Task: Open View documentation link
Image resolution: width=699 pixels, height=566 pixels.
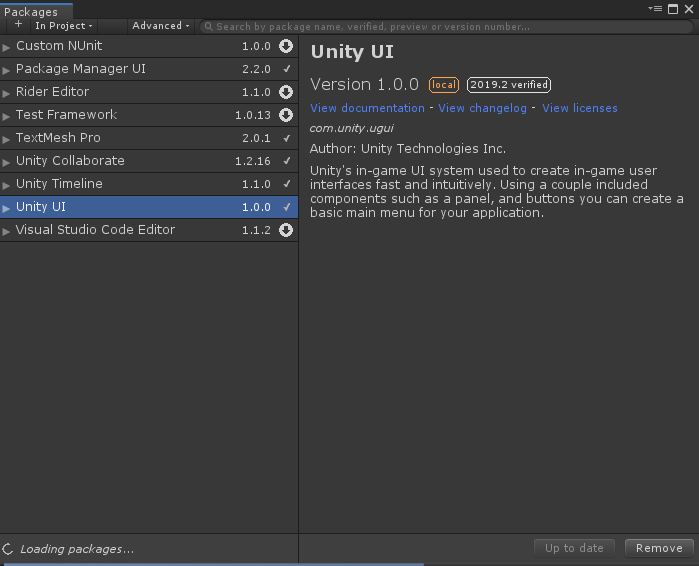Action: (x=367, y=108)
